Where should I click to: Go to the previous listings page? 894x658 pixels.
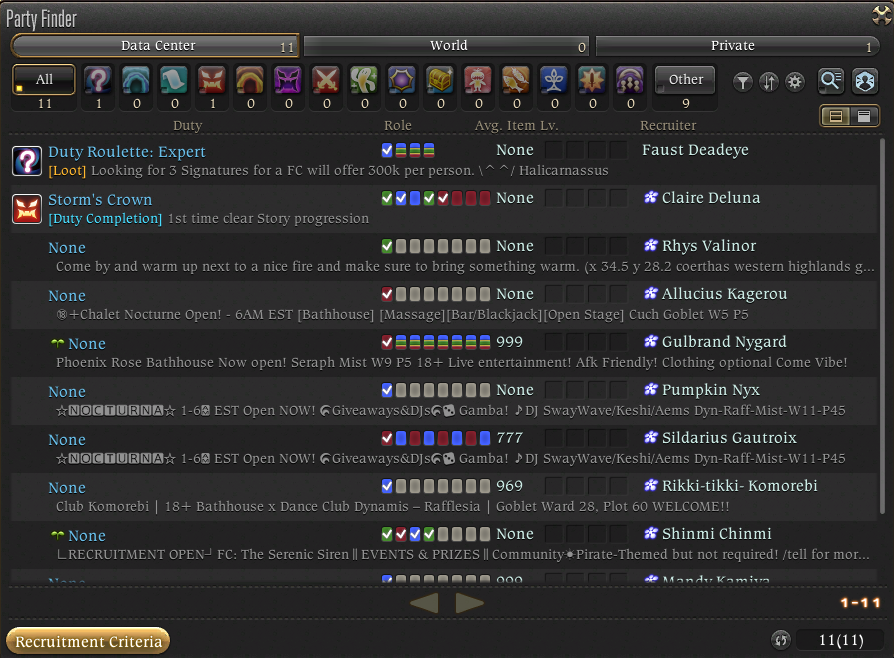pyautogui.click(x=424, y=603)
